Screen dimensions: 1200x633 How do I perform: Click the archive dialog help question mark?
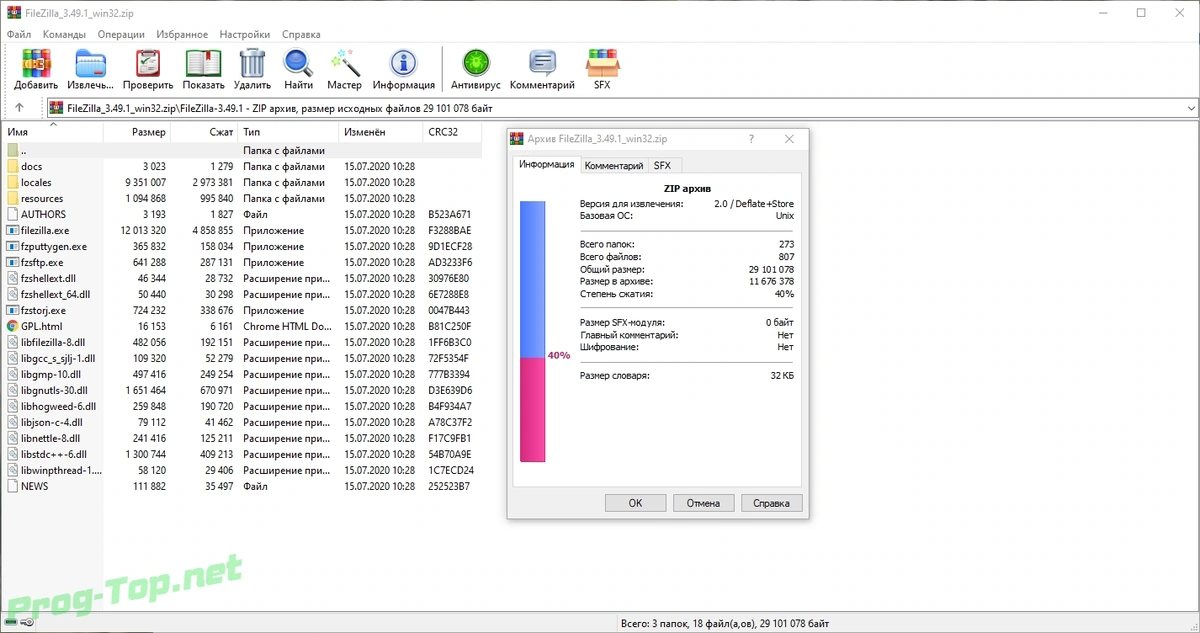click(751, 139)
